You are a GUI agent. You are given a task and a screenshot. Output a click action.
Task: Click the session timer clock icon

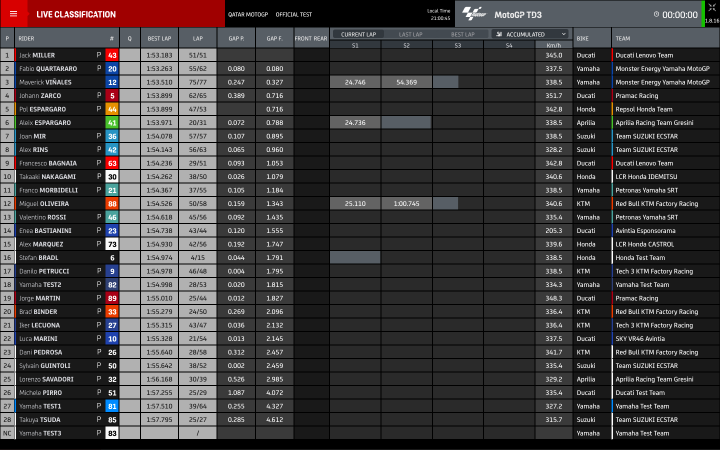(656, 14)
